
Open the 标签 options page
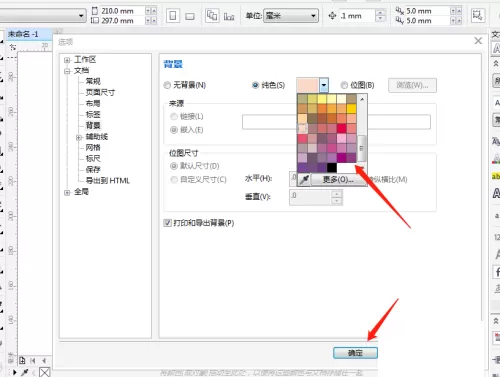point(93,114)
